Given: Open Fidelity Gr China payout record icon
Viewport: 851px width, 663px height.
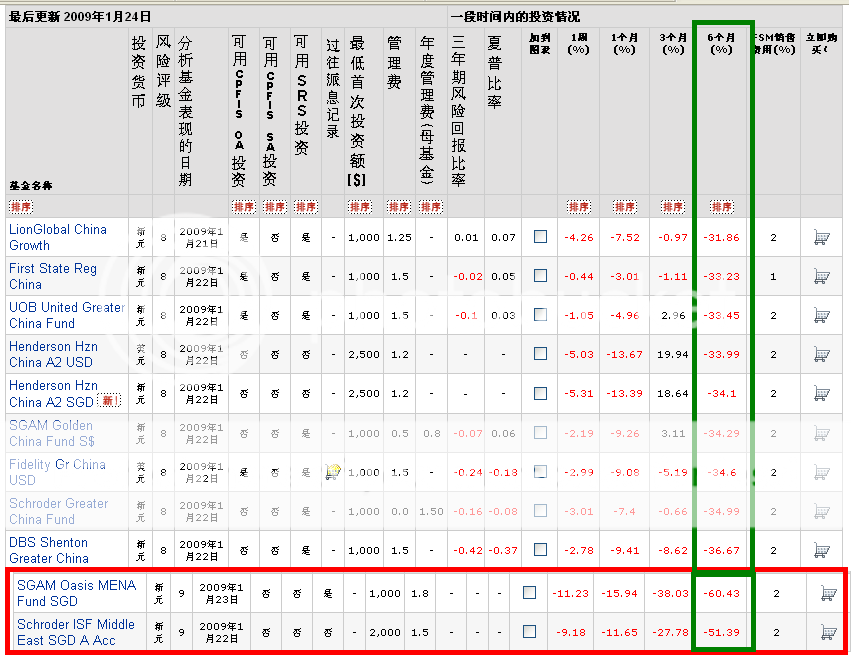Looking at the screenshot, I should [334, 472].
